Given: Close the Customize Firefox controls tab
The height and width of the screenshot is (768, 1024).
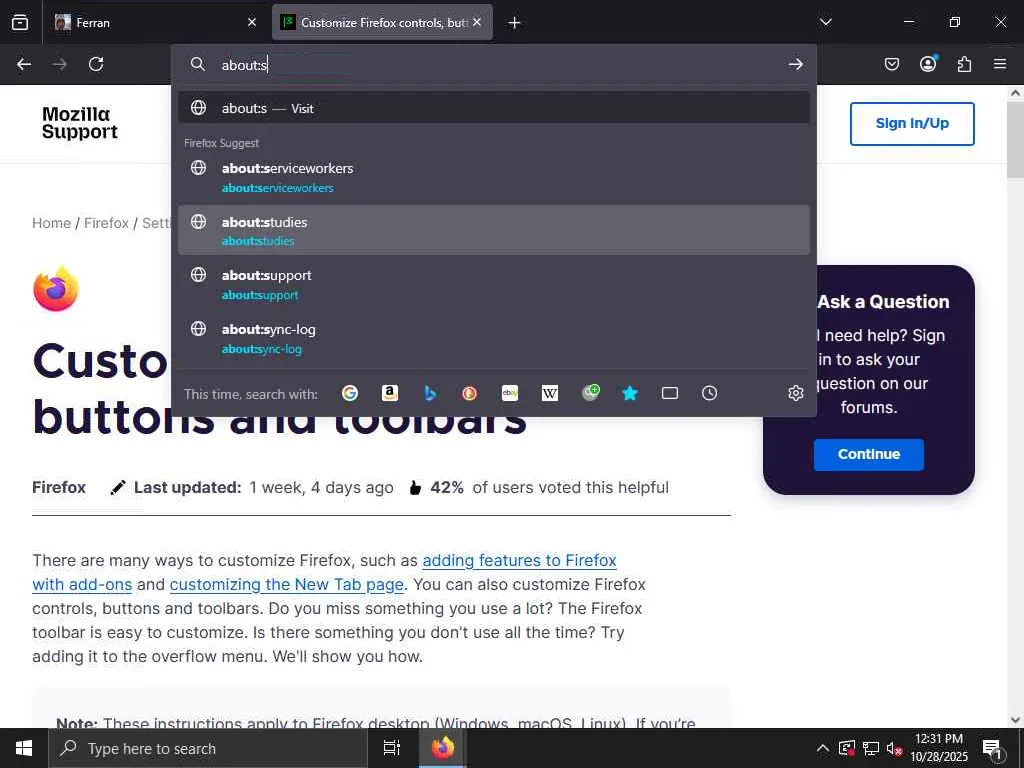Looking at the screenshot, I should pos(477,22).
